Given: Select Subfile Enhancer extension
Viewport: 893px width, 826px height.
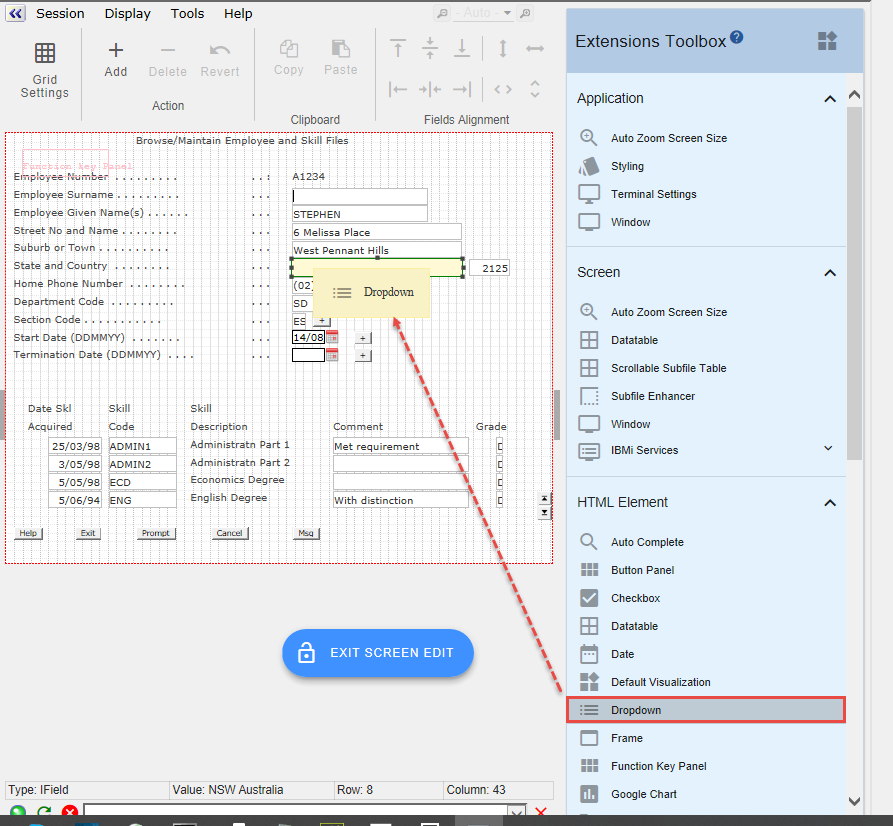Looking at the screenshot, I should 653,396.
